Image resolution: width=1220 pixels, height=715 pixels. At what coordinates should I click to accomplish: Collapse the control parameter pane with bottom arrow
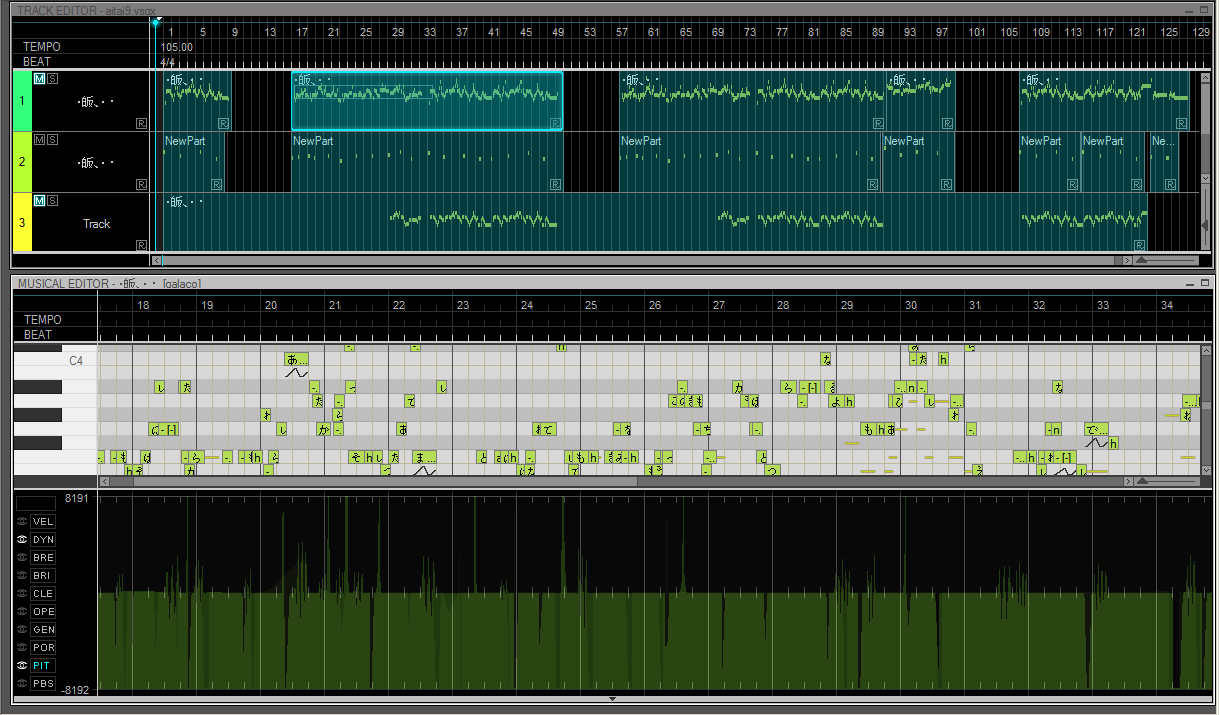[612, 699]
